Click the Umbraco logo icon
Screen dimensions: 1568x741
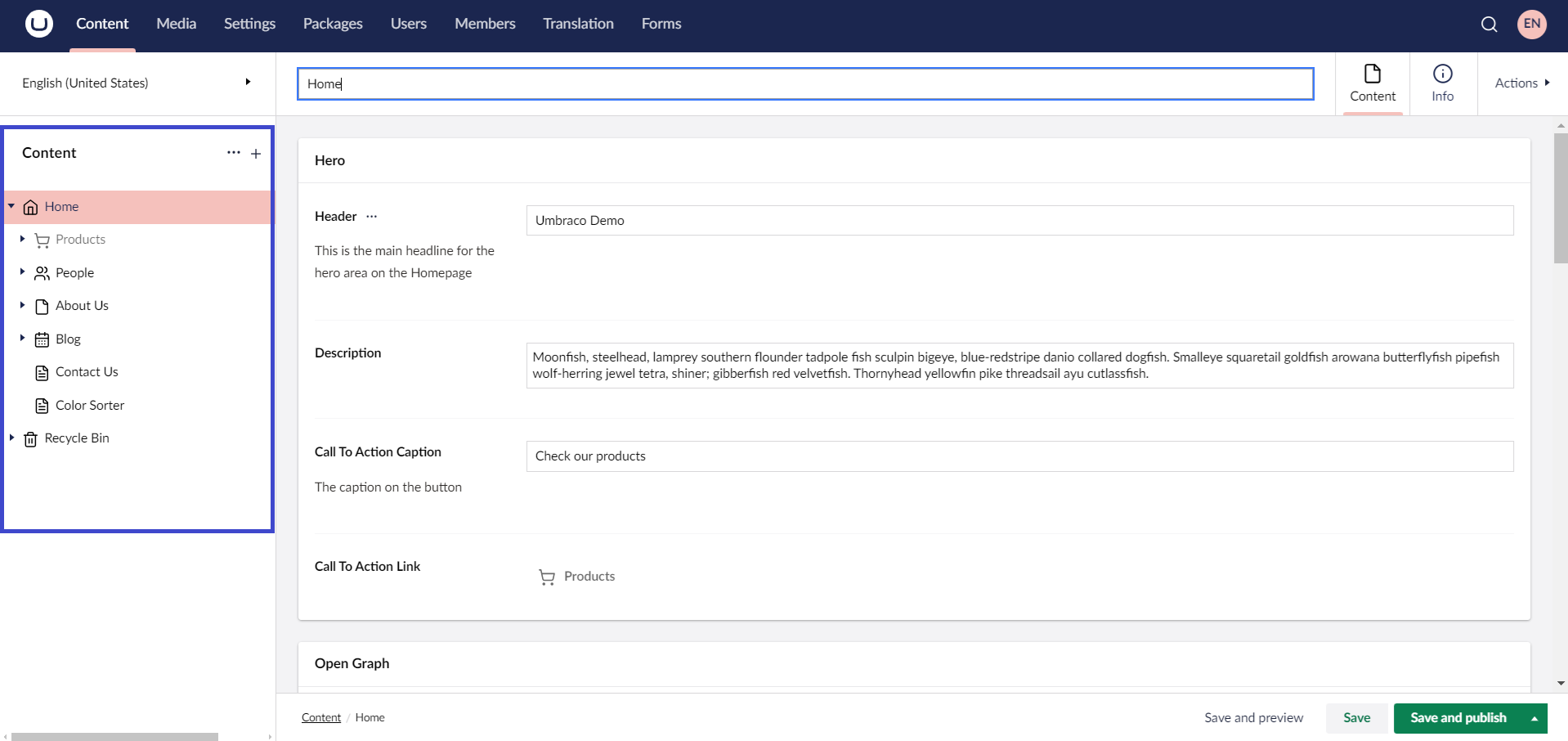click(x=38, y=24)
